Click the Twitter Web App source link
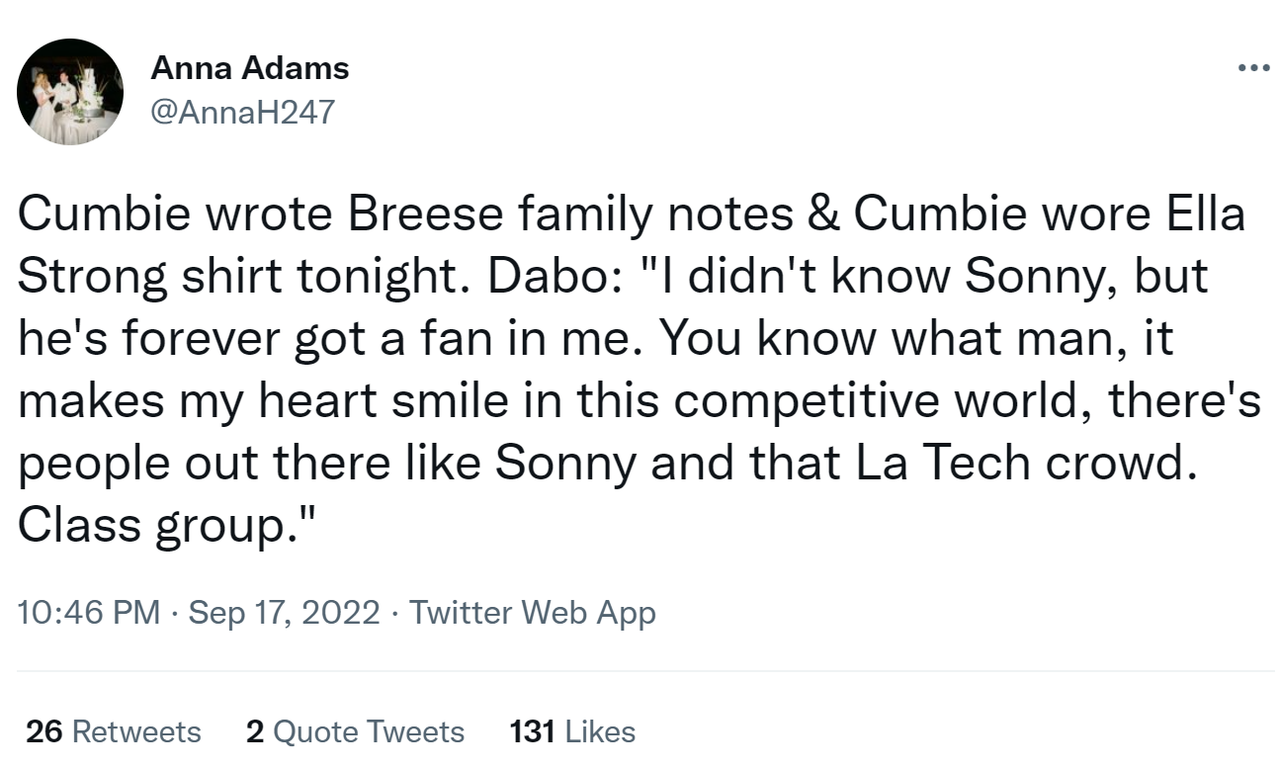 click(532, 612)
